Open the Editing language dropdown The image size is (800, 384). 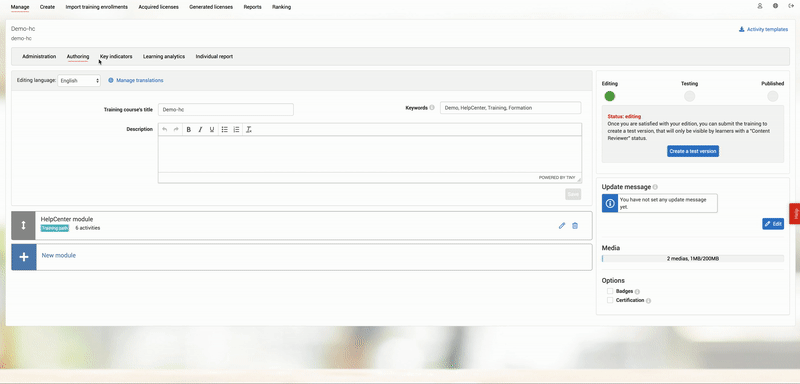[x=79, y=81]
